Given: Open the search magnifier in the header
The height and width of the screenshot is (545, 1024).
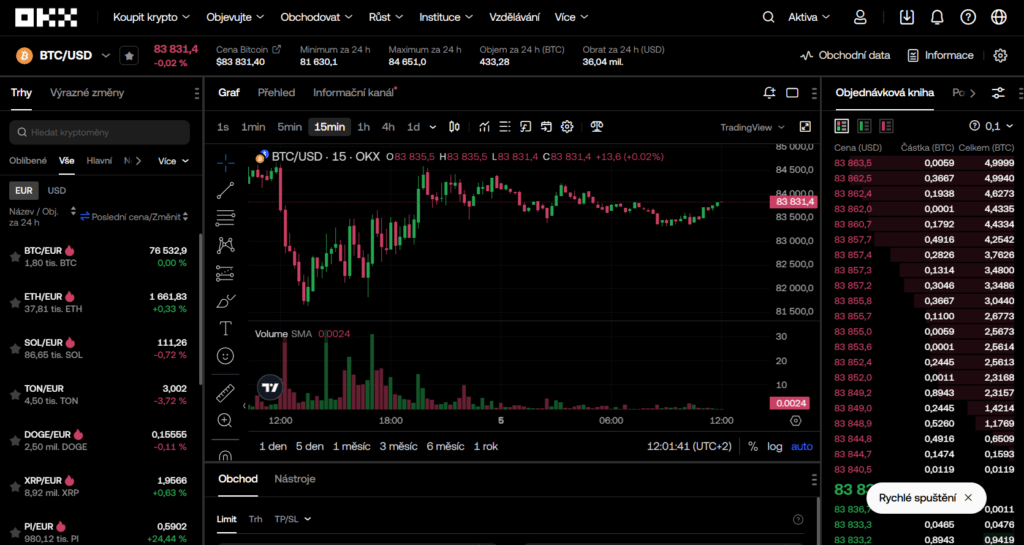Looking at the screenshot, I should pos(768,17).
